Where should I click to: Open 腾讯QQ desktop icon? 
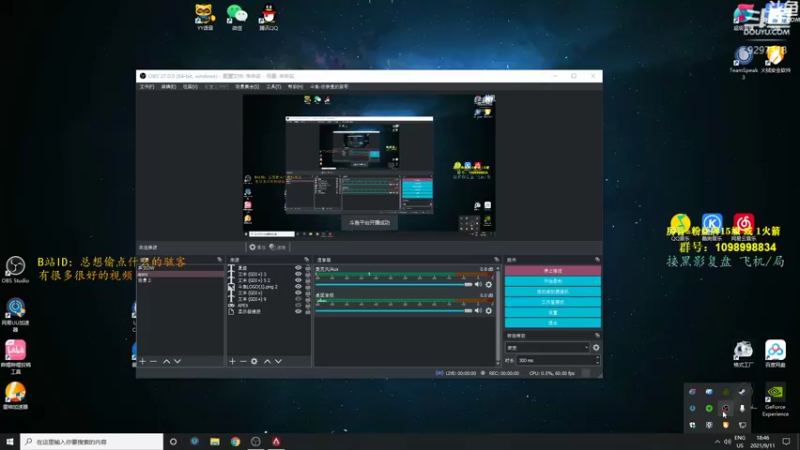268,17
